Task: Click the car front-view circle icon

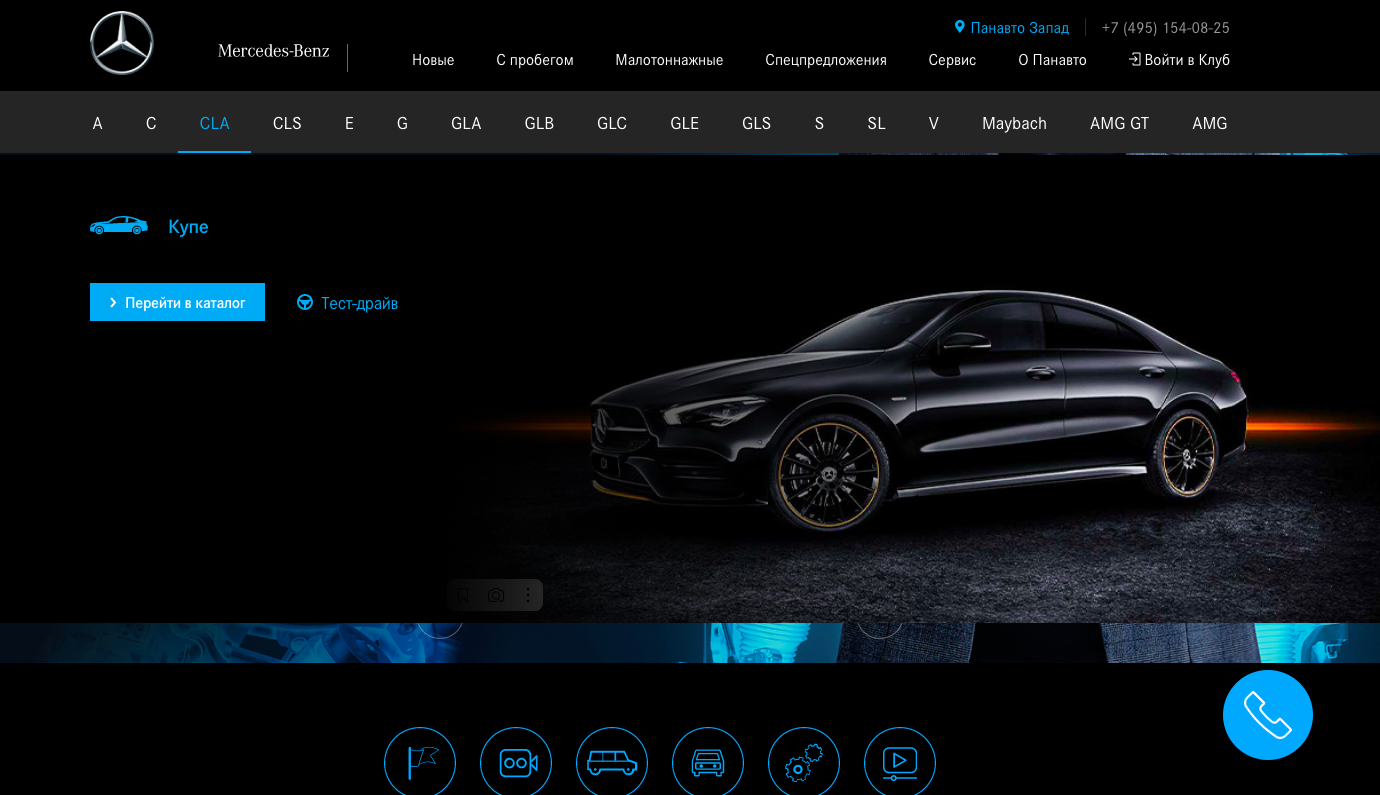Action: [708, 762]
